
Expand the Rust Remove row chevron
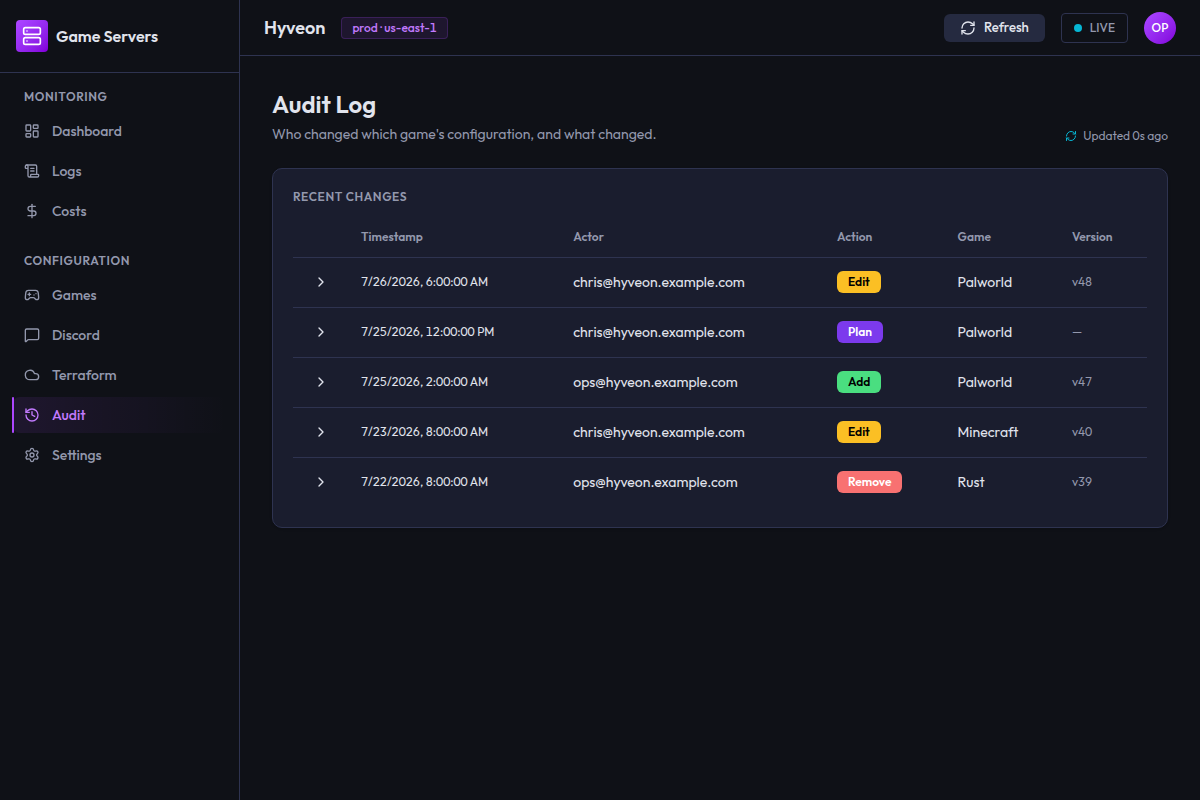[321, 482]
